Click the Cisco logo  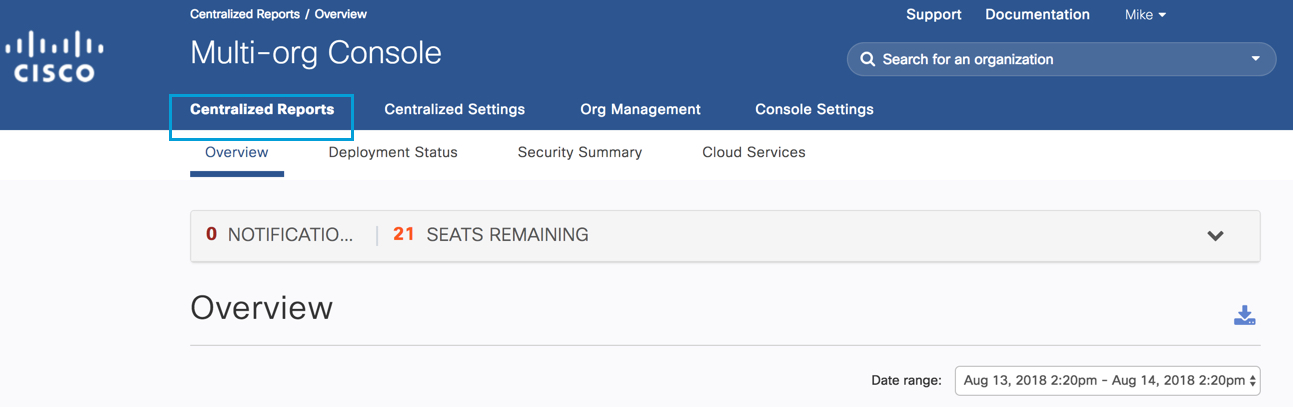55,57
